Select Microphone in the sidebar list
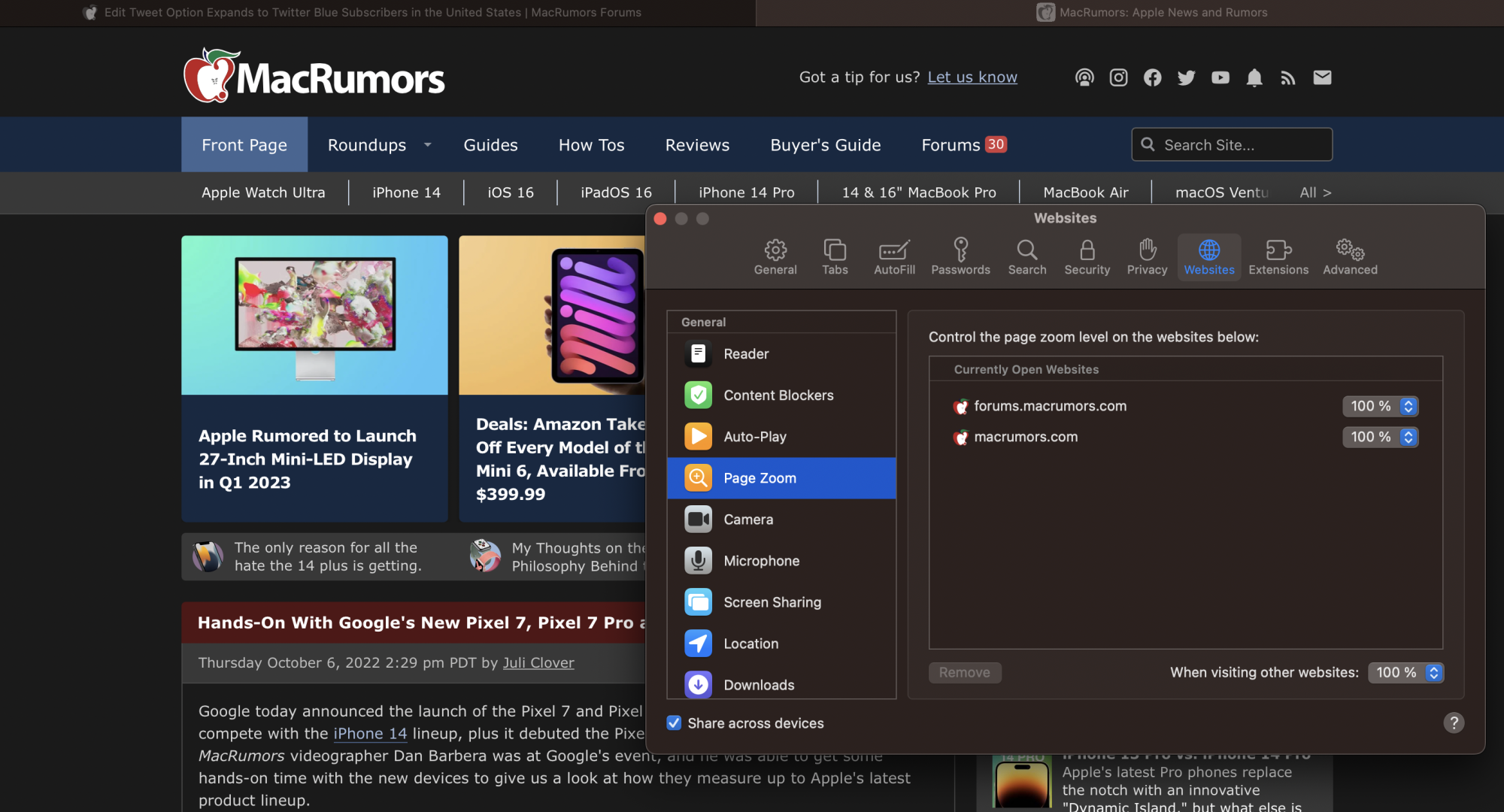 [761, 561]
